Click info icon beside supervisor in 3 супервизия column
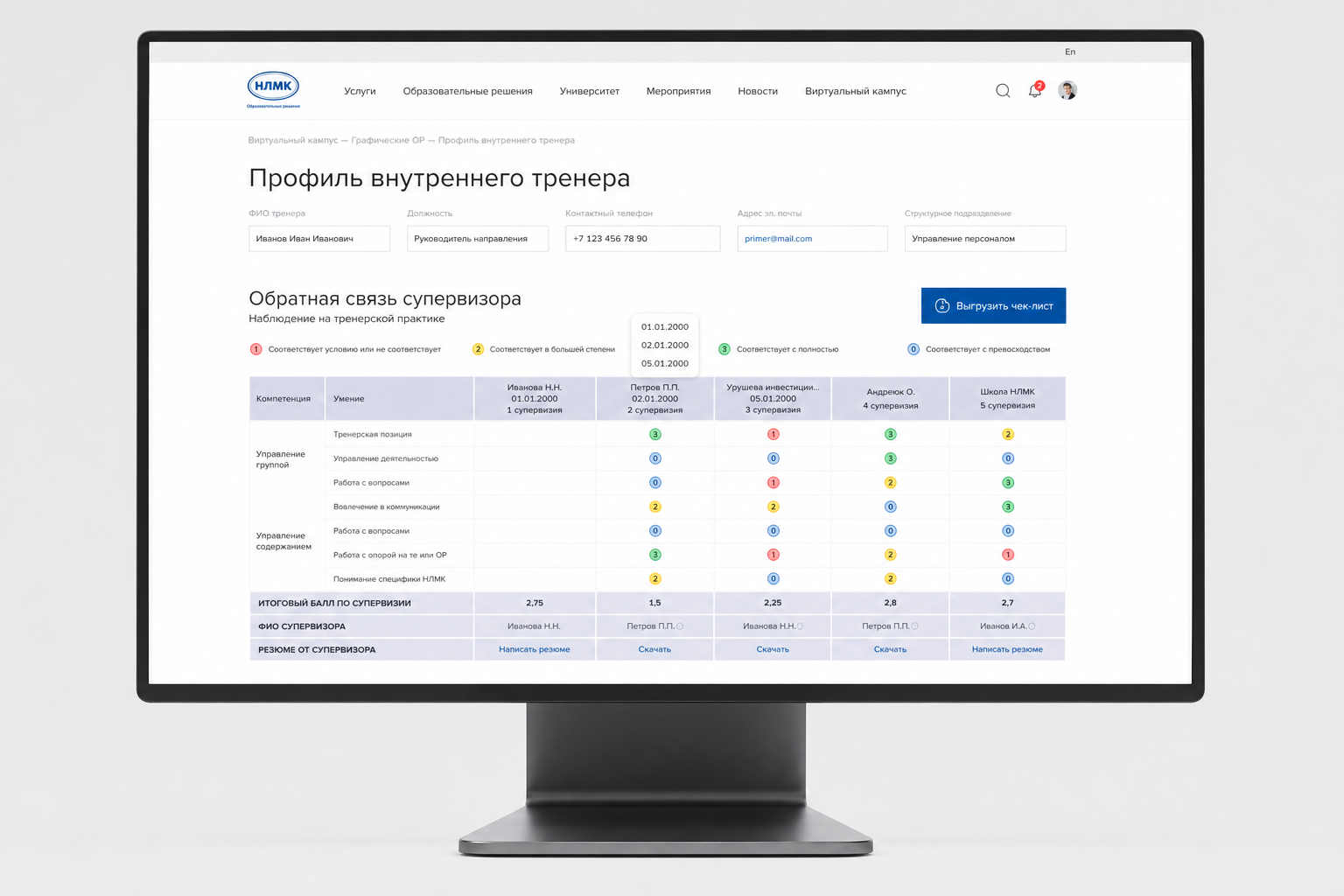 (x=800, y=626)
